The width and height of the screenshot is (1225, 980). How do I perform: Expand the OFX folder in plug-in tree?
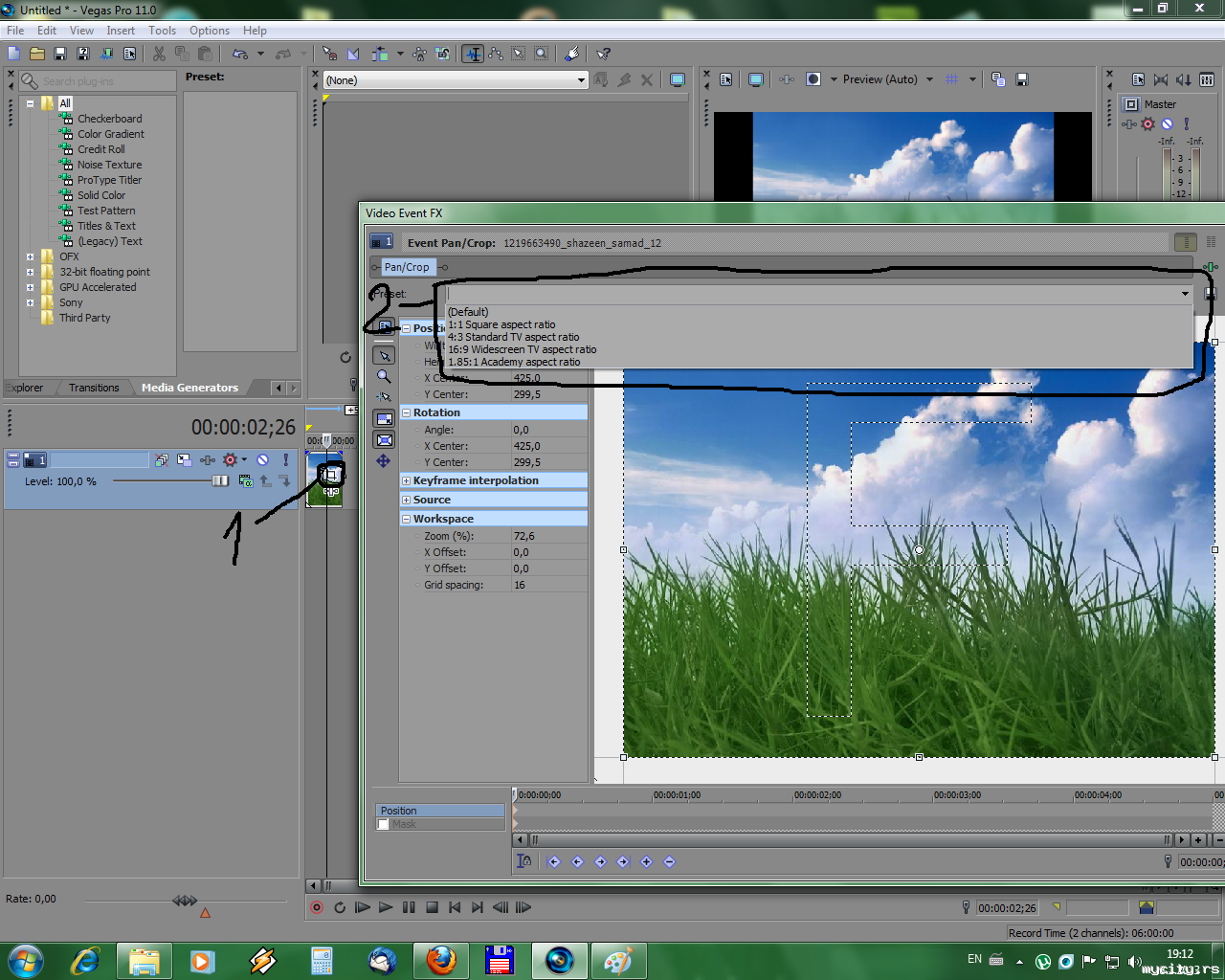coord(31,256)
